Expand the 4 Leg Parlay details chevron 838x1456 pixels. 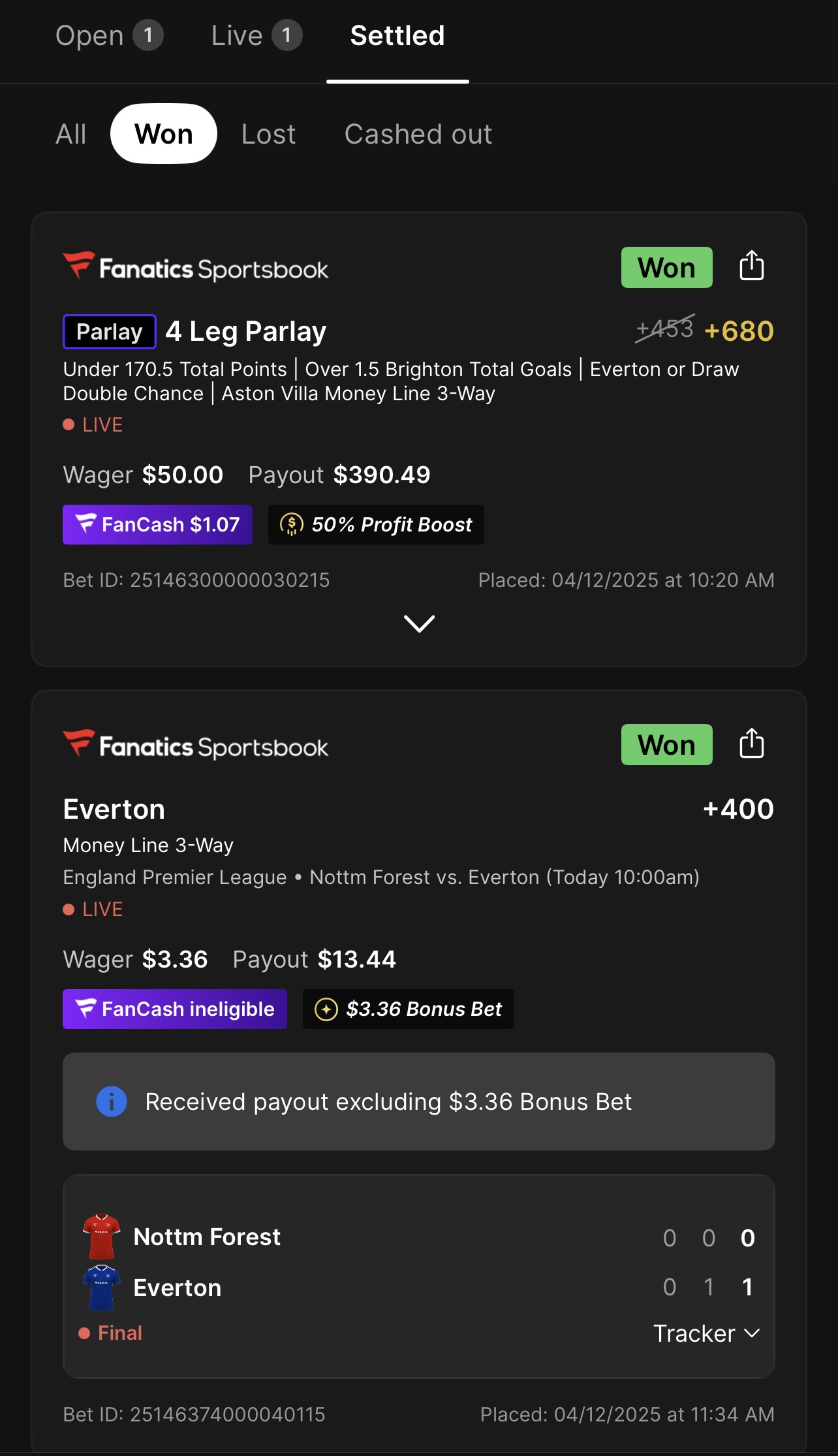click(x=419, y=624)
